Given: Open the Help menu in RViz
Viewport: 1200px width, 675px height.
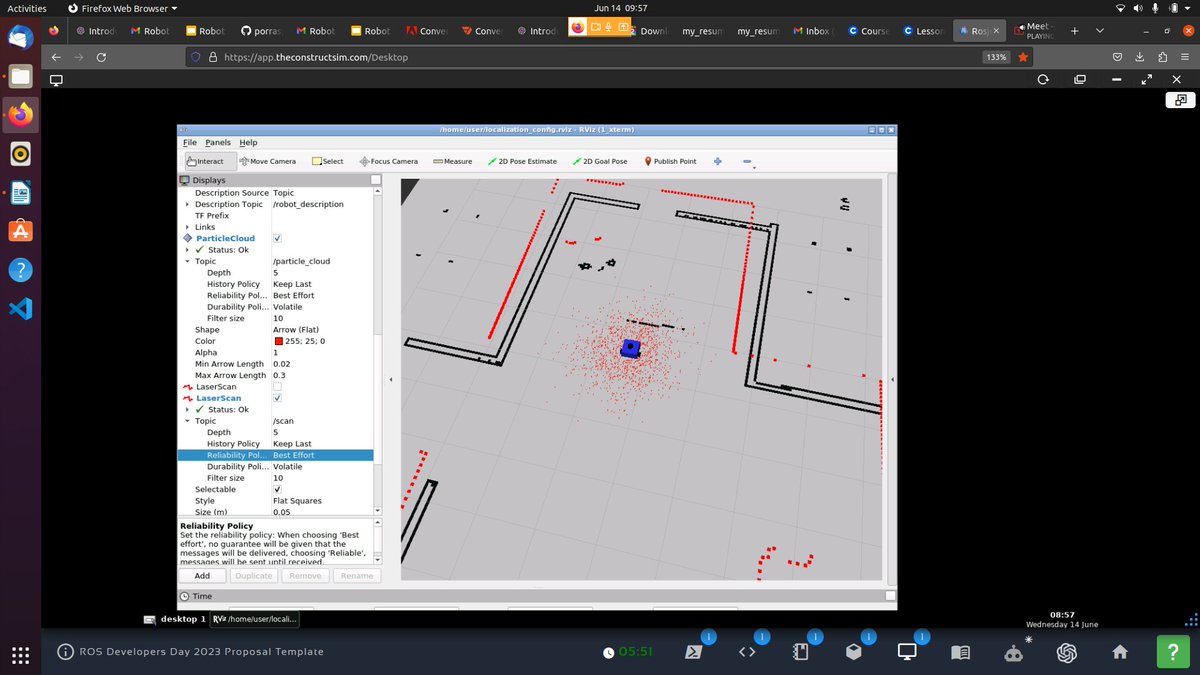Looking at the screenshot, I should coord(248,143).
